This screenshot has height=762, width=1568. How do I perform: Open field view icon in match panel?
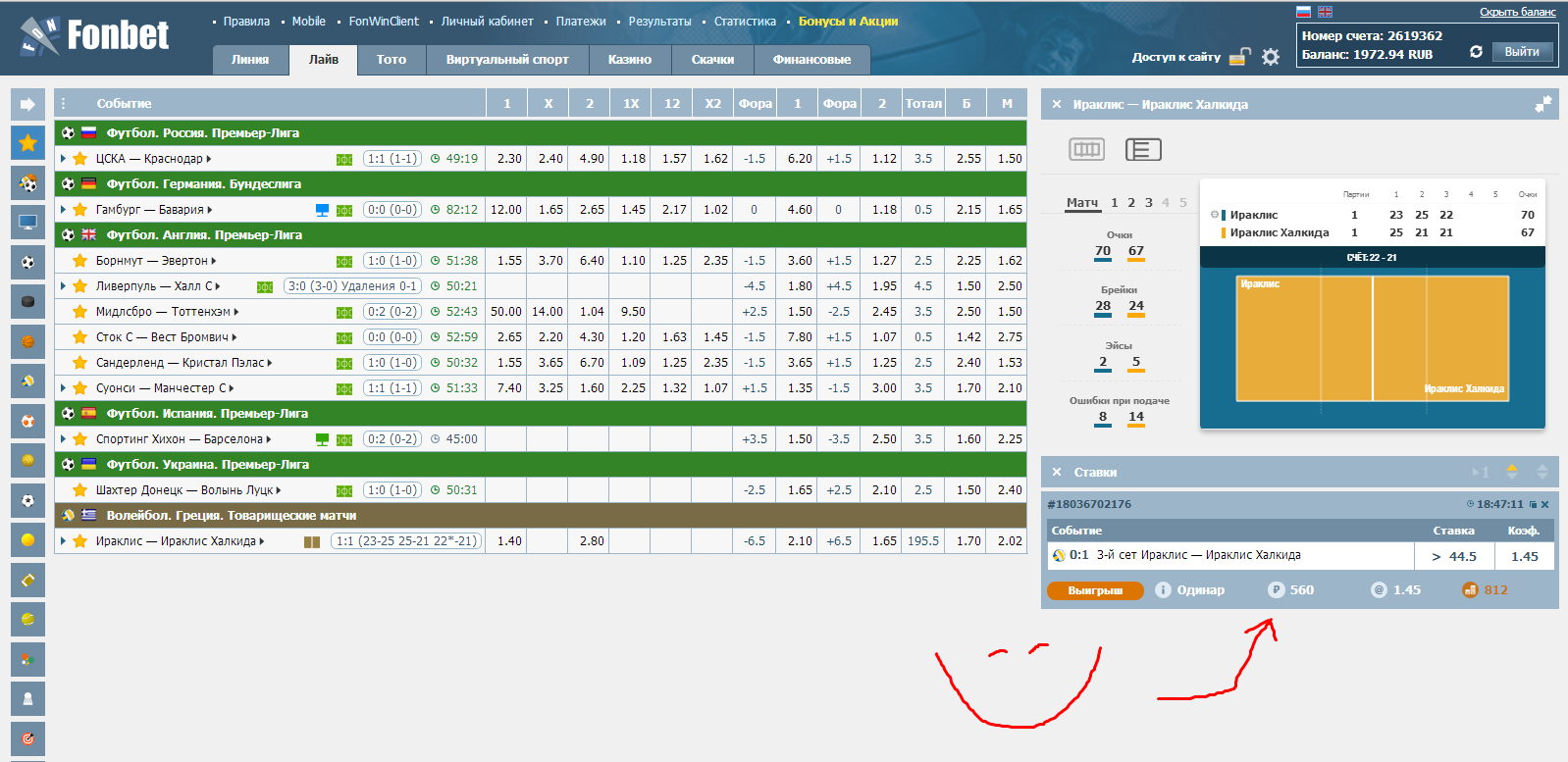coord(1086,149)
